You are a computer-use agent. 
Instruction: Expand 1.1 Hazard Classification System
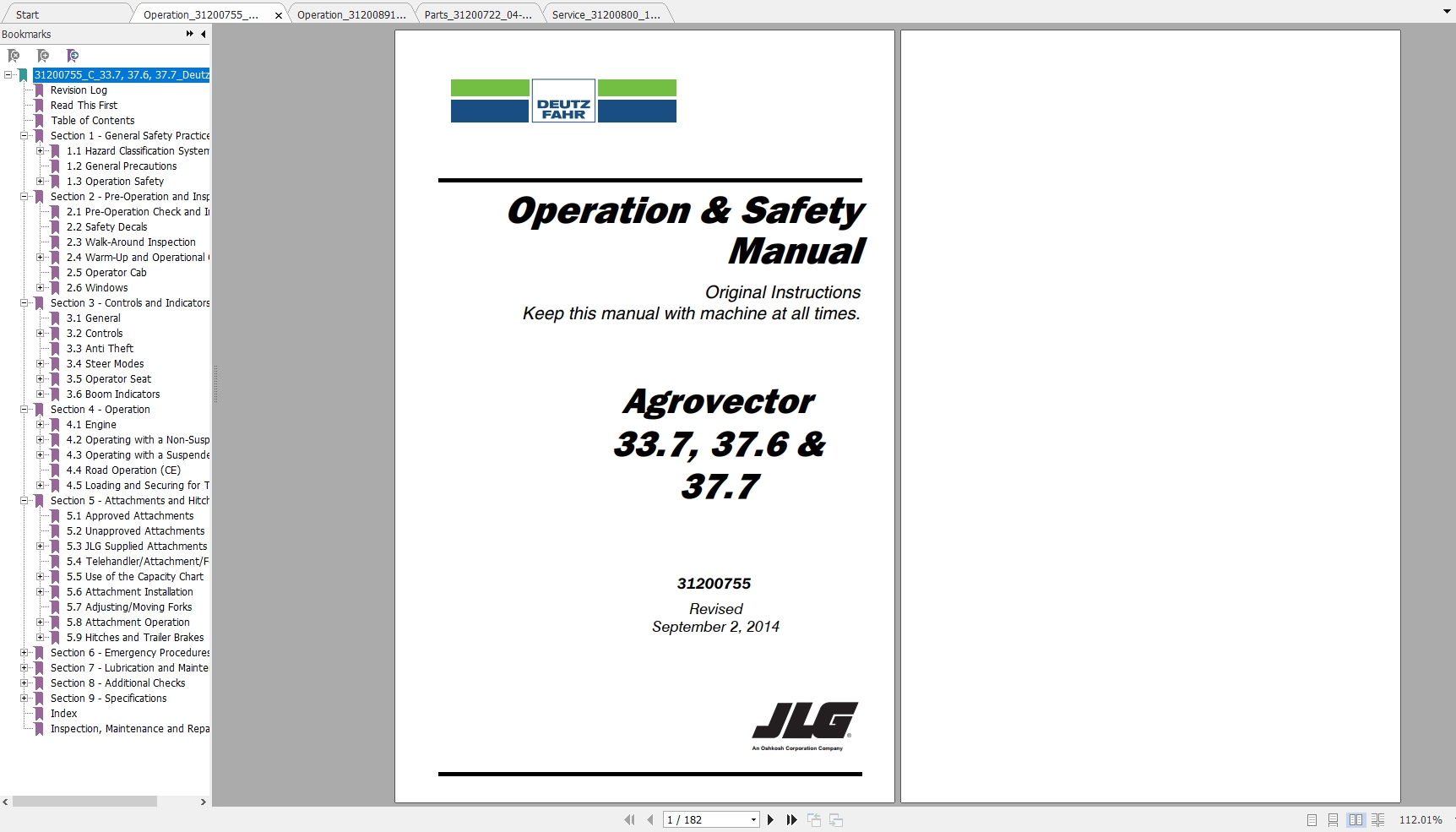click(40, 150)
